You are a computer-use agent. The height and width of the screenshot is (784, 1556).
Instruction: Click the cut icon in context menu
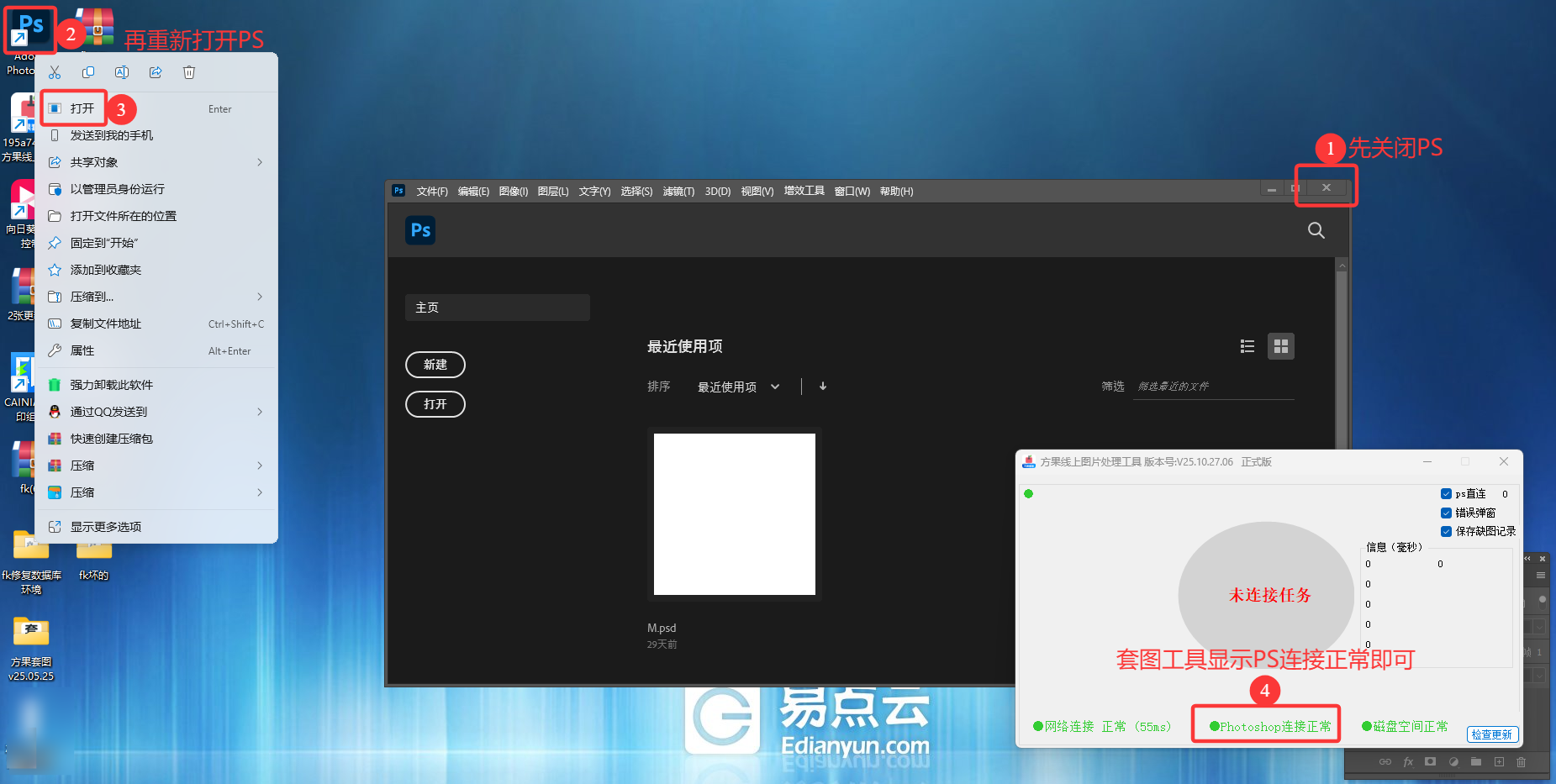pos(55,72)
